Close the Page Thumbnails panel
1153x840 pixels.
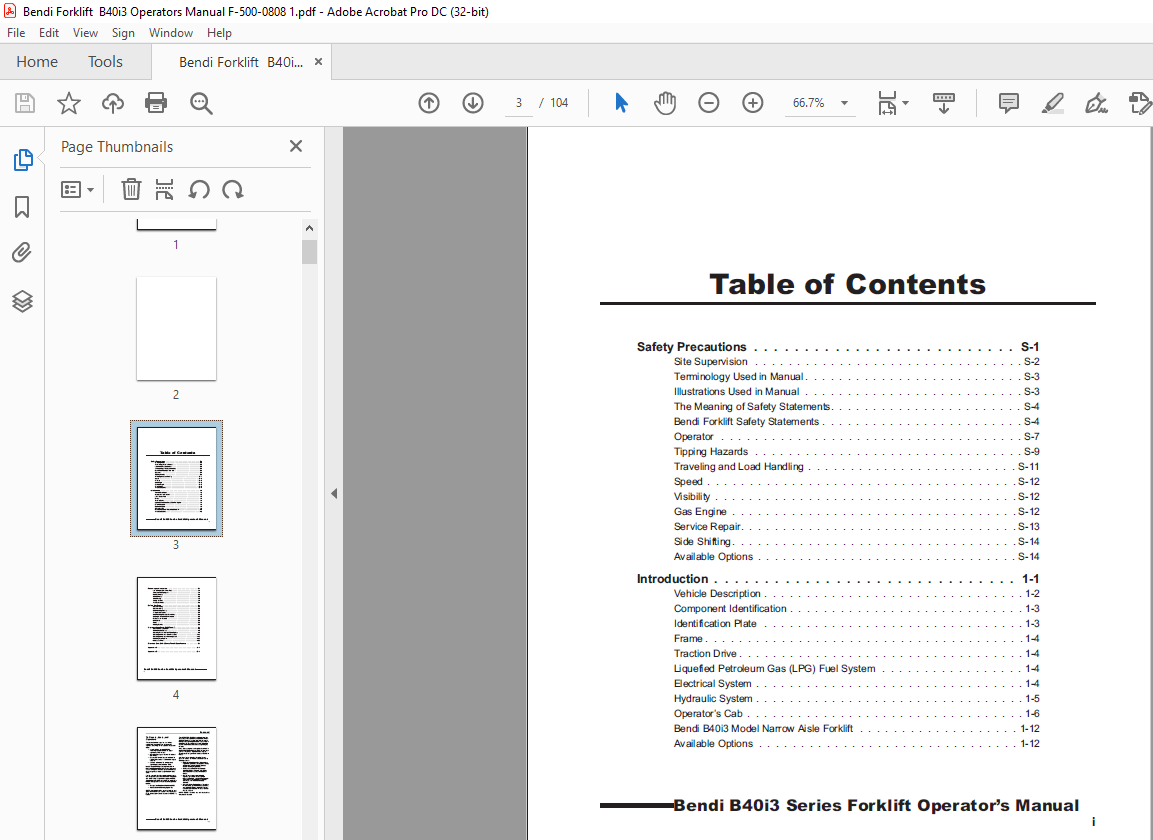296,146
